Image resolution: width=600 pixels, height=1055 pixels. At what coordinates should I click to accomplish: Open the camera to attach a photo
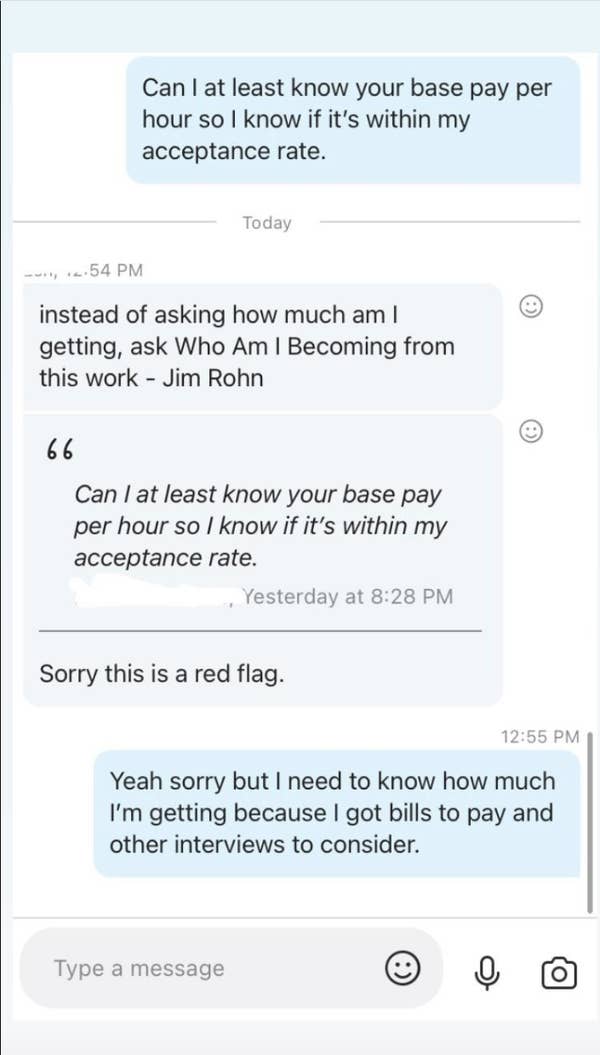pyautogui.click(x=558, y=970)
